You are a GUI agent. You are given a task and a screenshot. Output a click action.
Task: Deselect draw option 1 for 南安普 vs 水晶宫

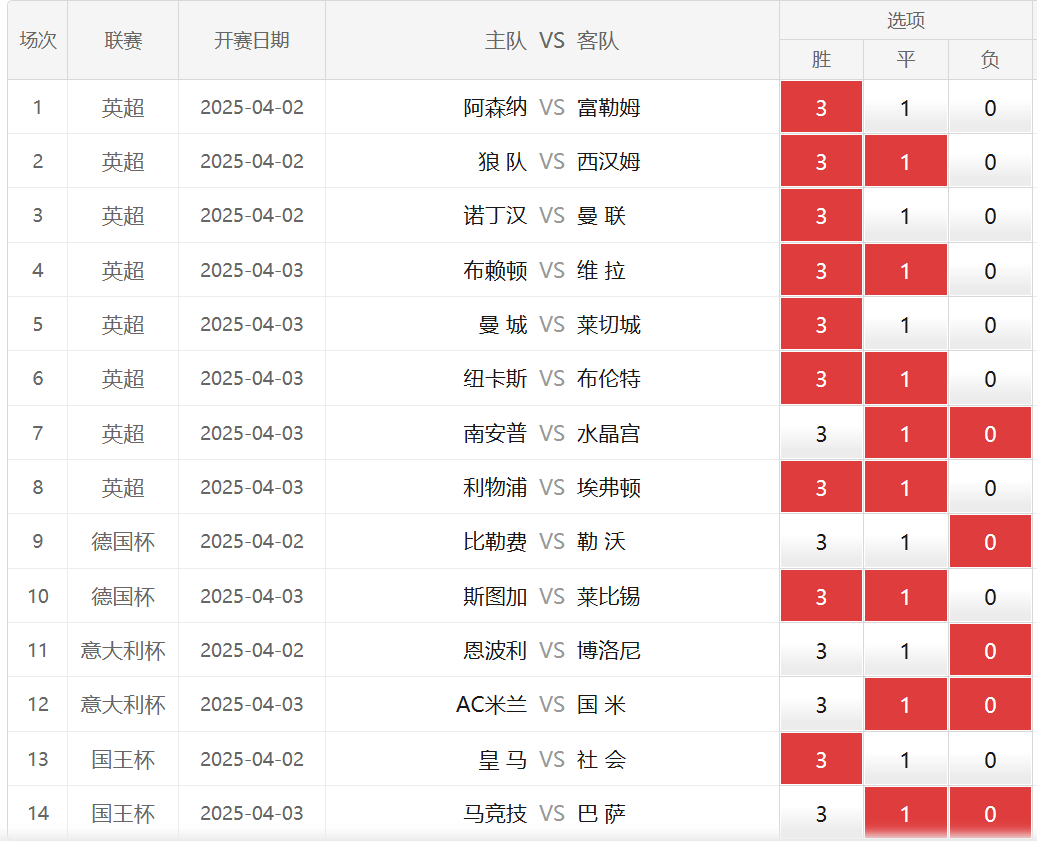(905, 433)
